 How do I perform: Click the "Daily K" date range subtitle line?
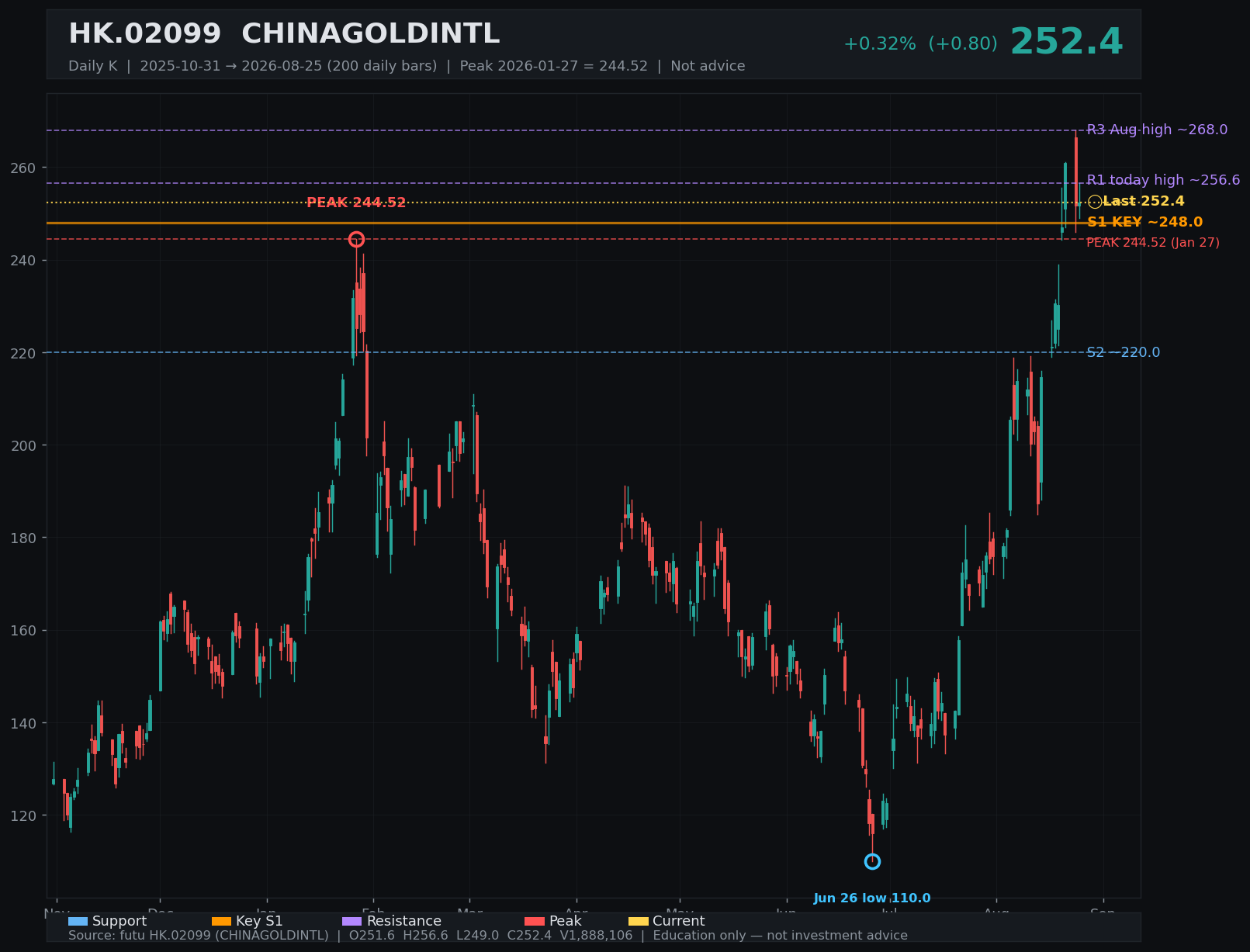(x=407, y=66)
